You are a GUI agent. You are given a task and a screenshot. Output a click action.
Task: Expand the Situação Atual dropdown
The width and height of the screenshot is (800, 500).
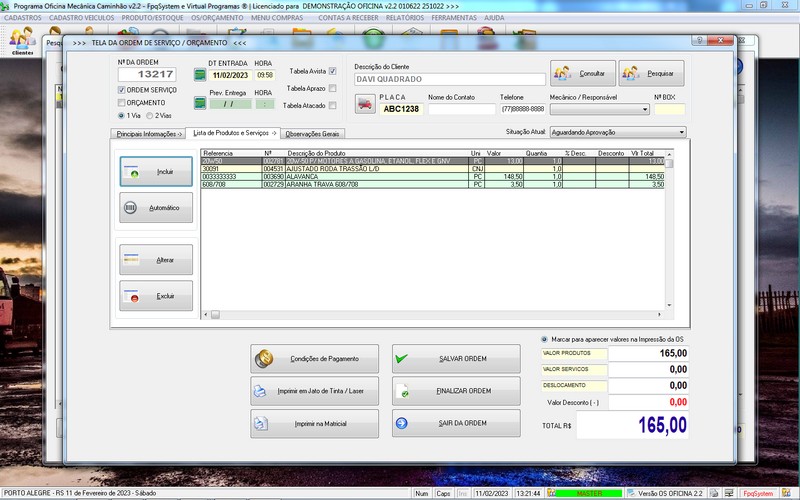pyautogui.click(x=682, y=132)
